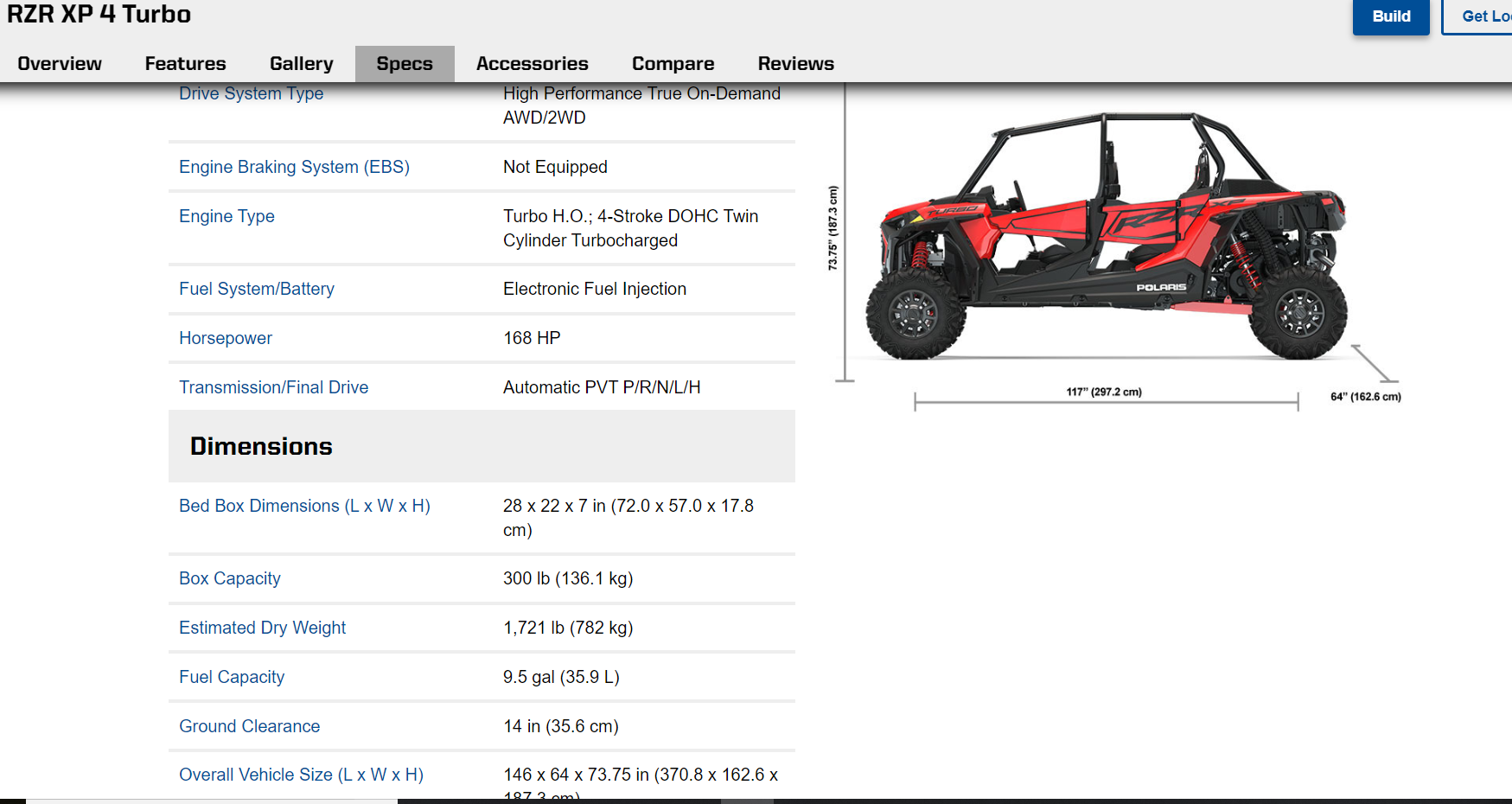
Task: Click the 28 x 22 x 7 in bed box value
Action: pos(628,518)
